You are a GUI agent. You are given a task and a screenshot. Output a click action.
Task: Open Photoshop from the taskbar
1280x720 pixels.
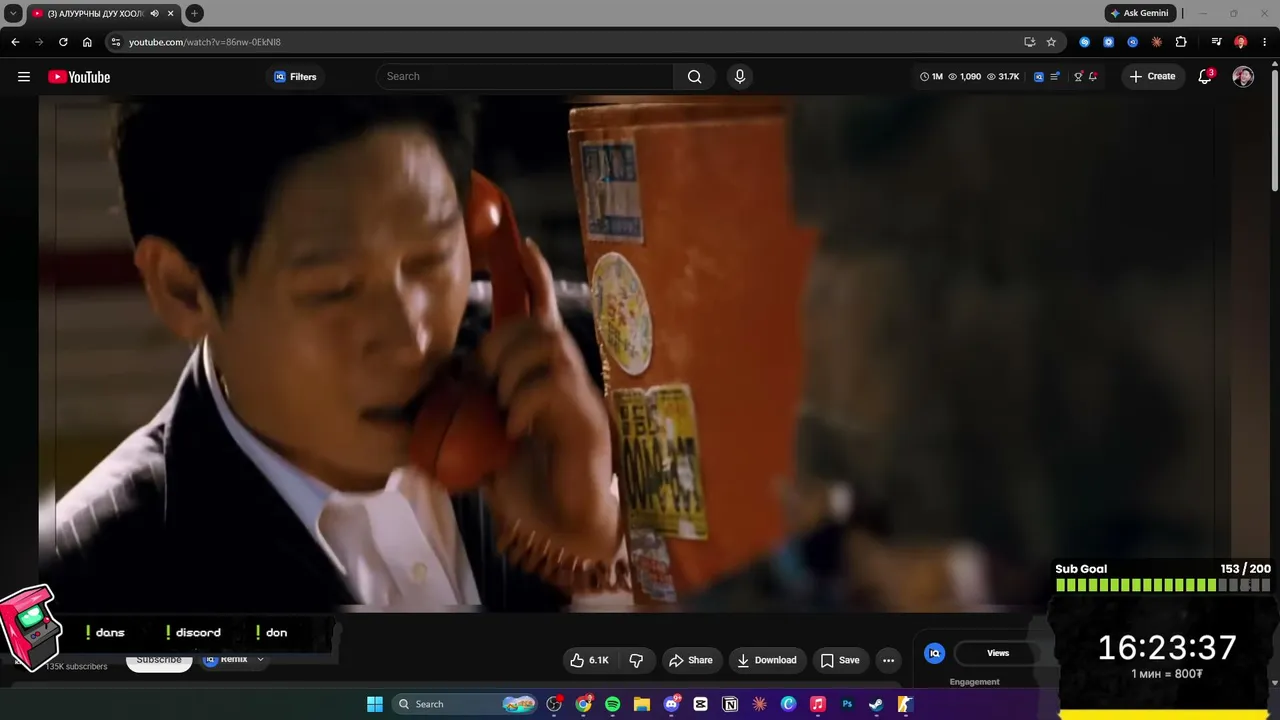[847, 704]
